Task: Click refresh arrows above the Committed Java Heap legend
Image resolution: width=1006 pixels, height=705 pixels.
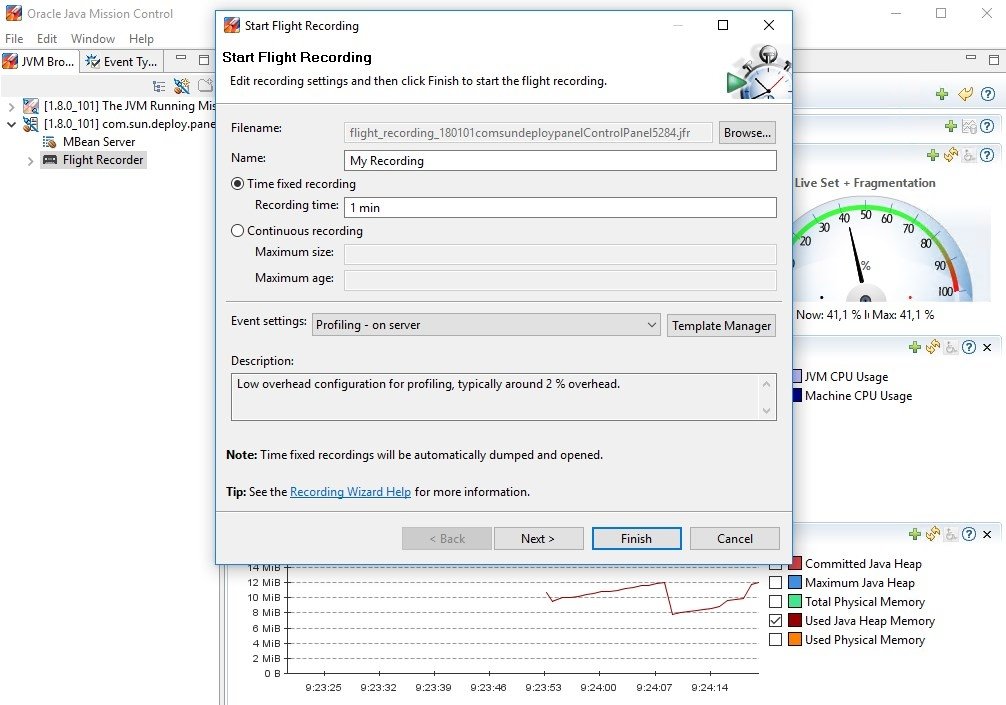Action: pyautogui.click(x=933, y=534)
